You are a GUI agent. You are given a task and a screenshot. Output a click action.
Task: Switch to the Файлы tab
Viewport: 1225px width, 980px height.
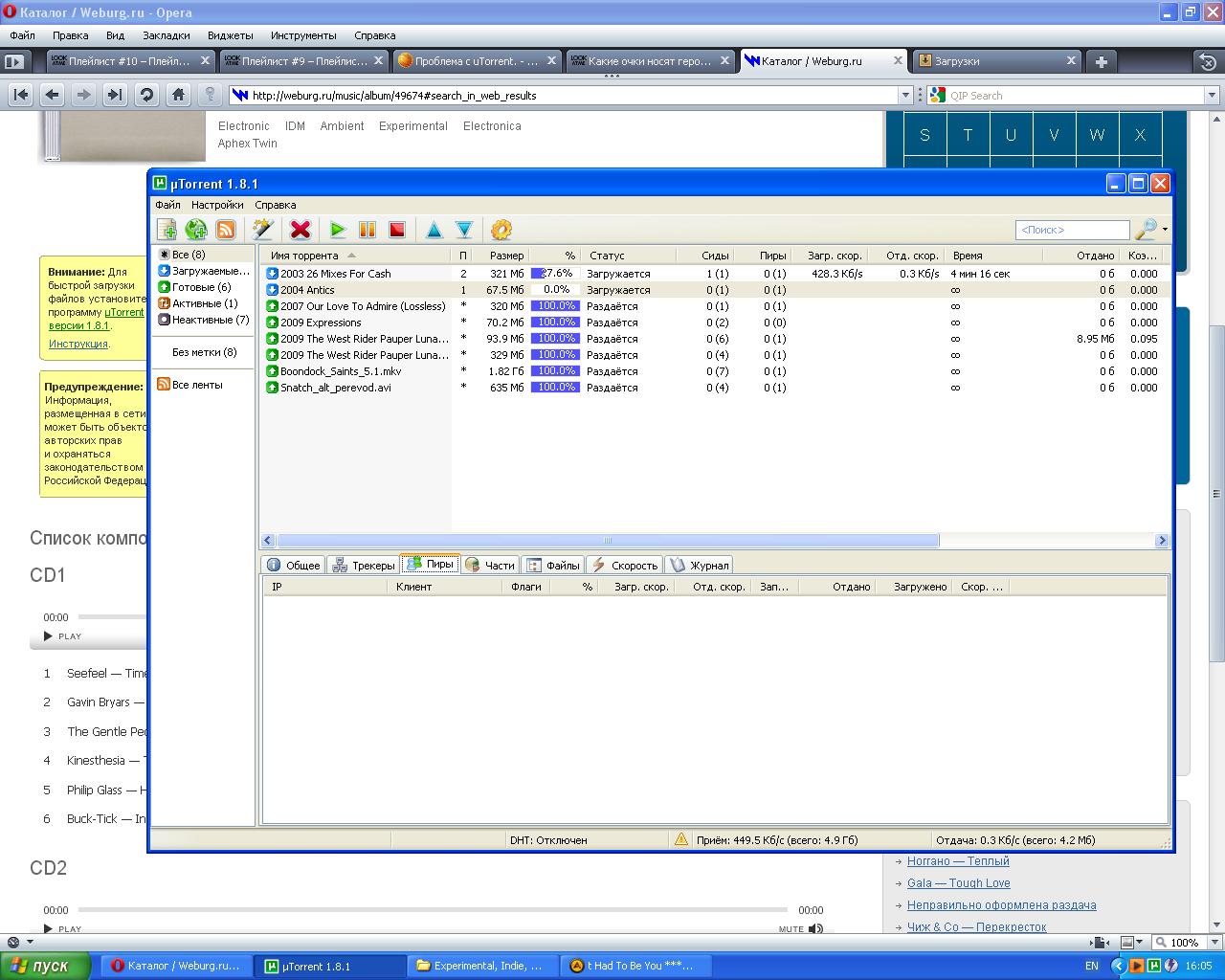pyautogui.click(x=553, y=566)
